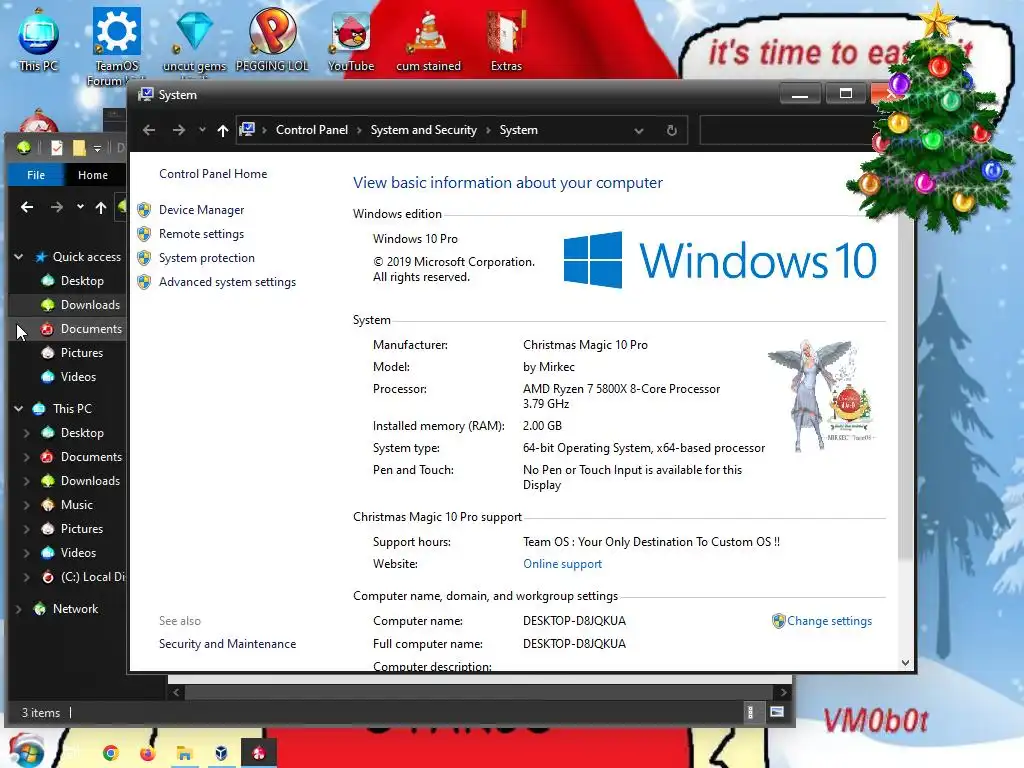1024x768 pixels.
Task: Open File tab in File Explorer
Action: [36, 175]
